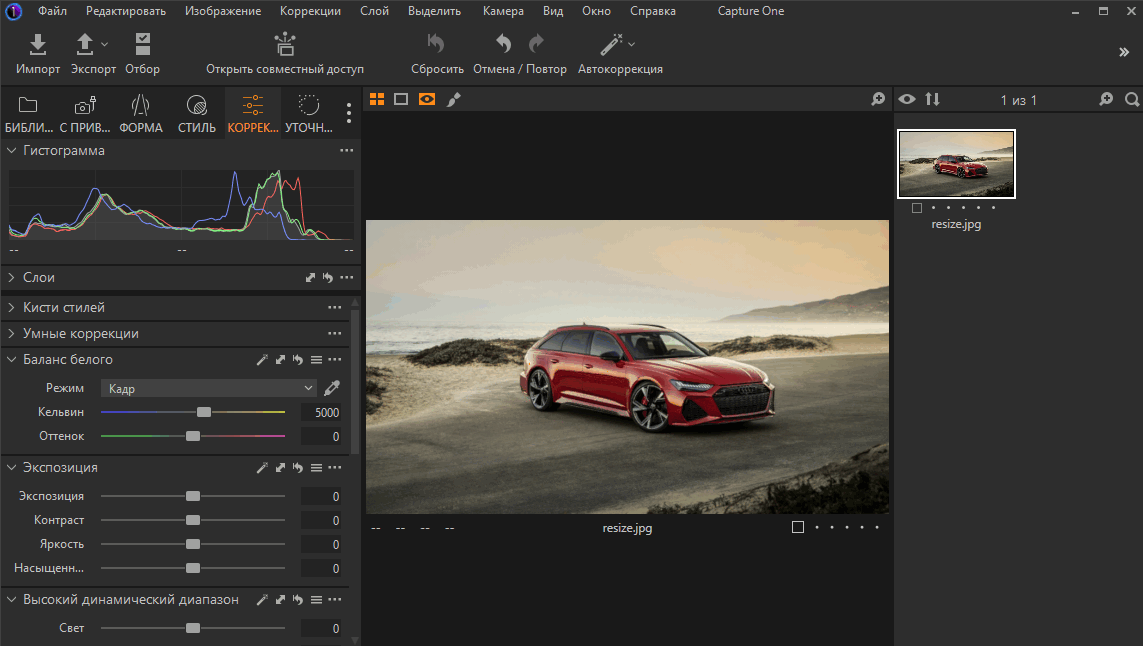Pick the white balance eyedropper
Image resolution: width=1143 pixels, height=646 pixels.
coord(332,387)
